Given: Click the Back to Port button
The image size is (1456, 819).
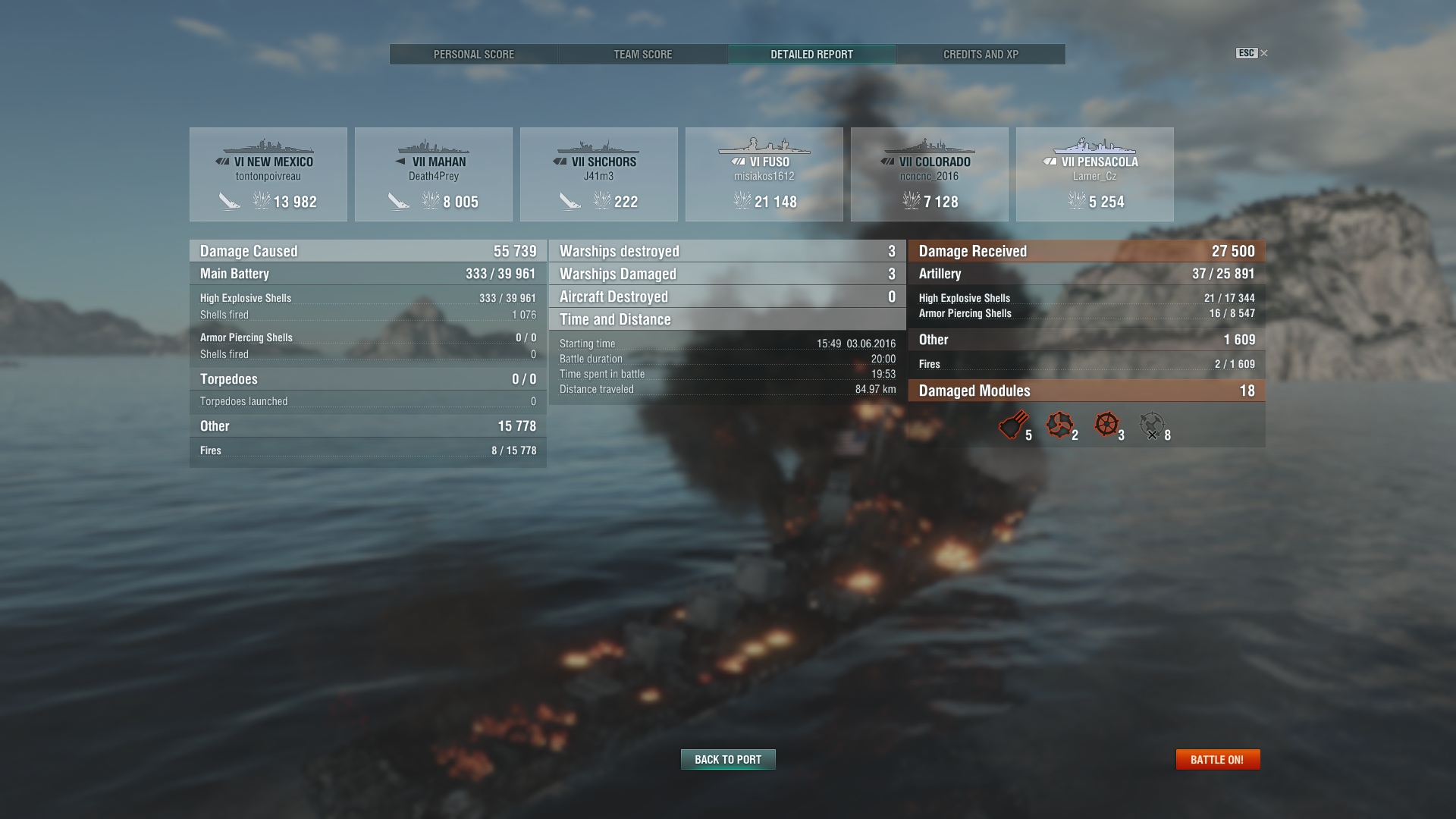Looking at the screenshot, I should [728, 759].
